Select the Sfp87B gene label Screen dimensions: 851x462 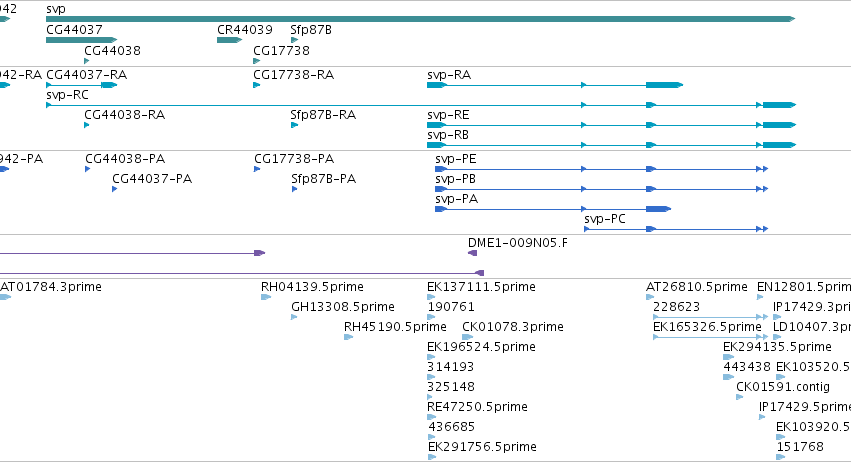click(x=311, y=30)
